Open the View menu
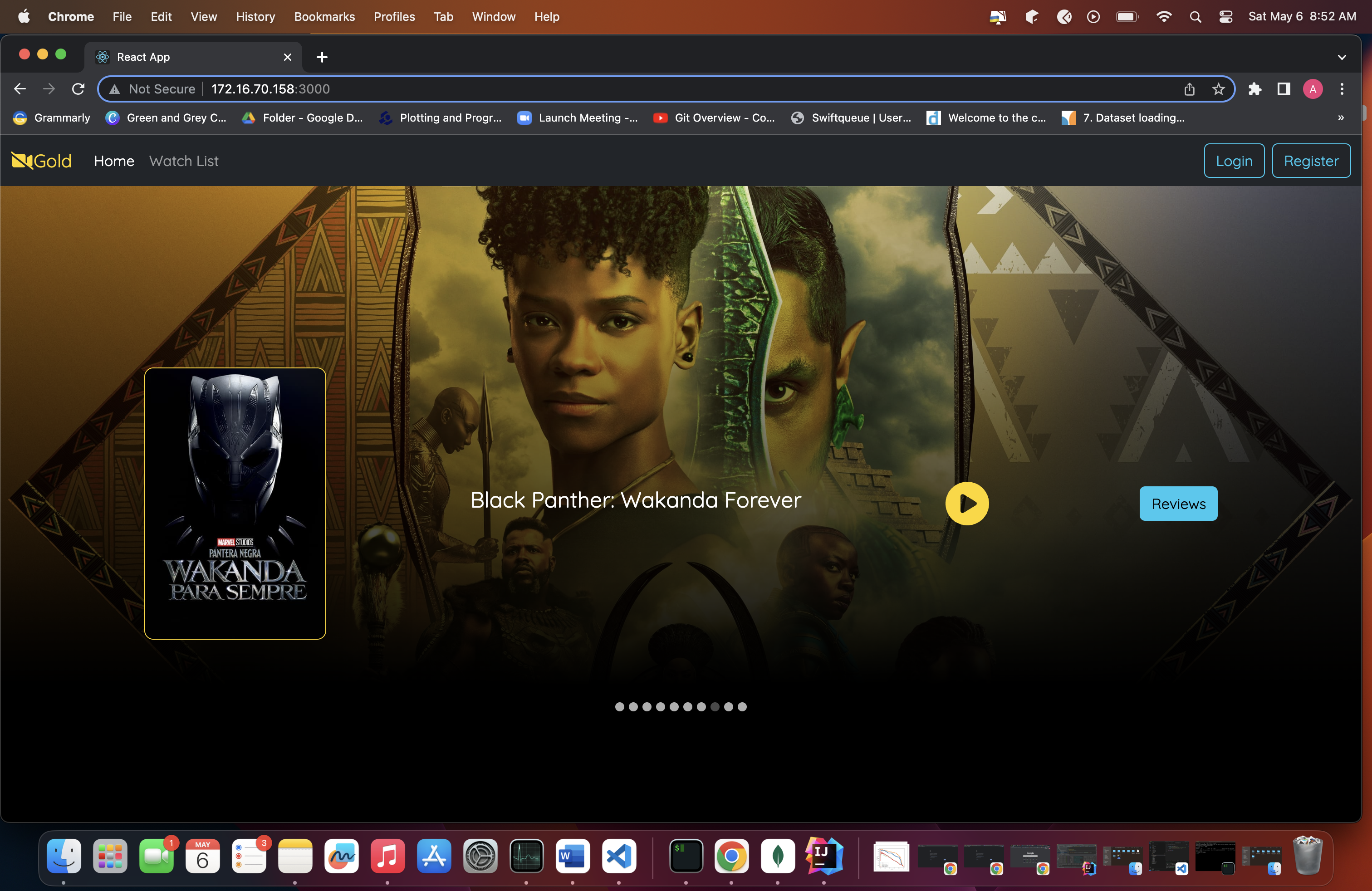 point(204,17)
